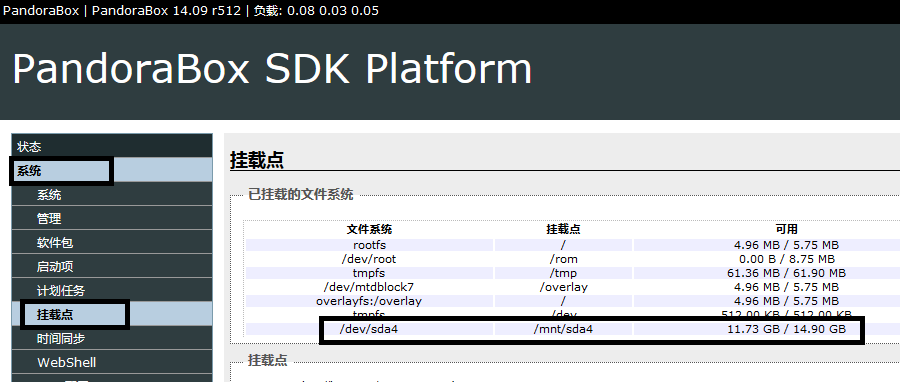
Task: Click the 挂载点 page heading
Action: [x=257, y=160]
